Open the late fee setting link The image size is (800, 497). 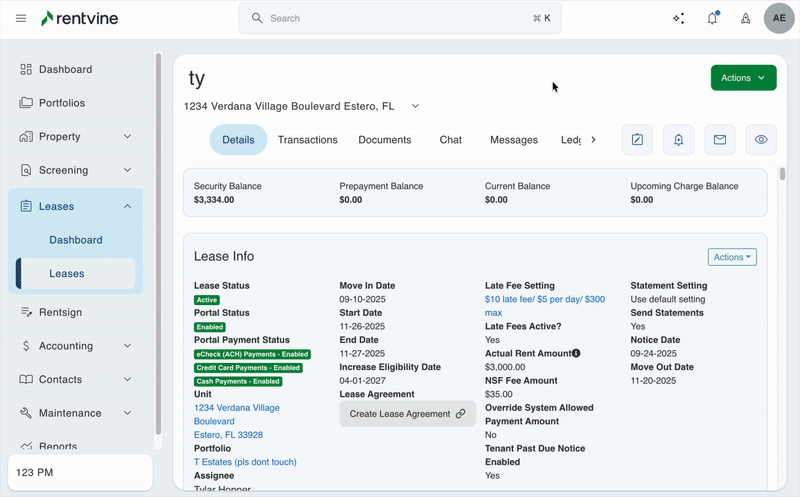(x=544, y=299)
